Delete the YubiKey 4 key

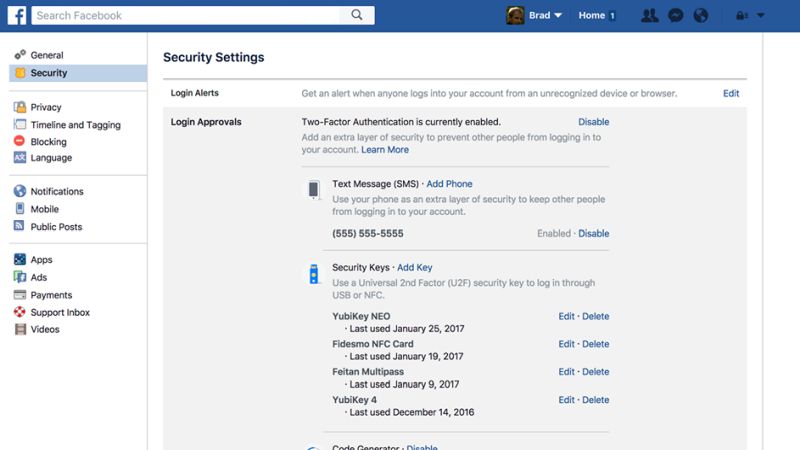(595, 400)
